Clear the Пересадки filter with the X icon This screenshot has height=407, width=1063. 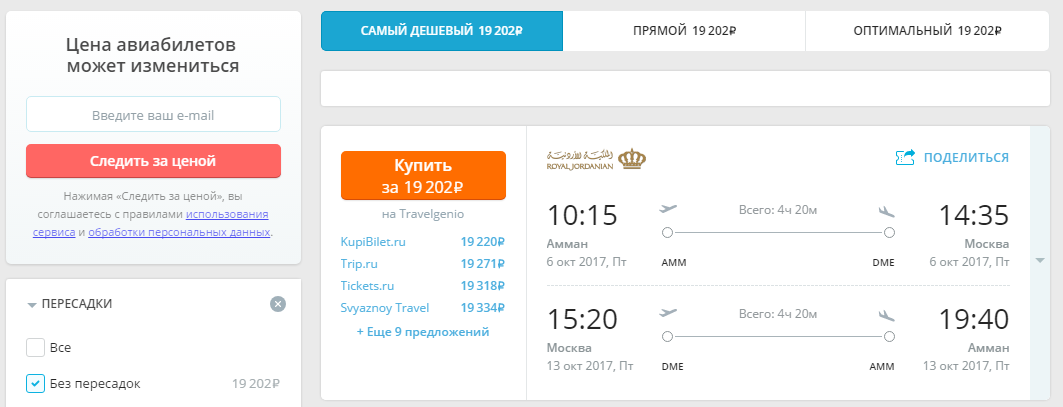(x=278, y=304)
